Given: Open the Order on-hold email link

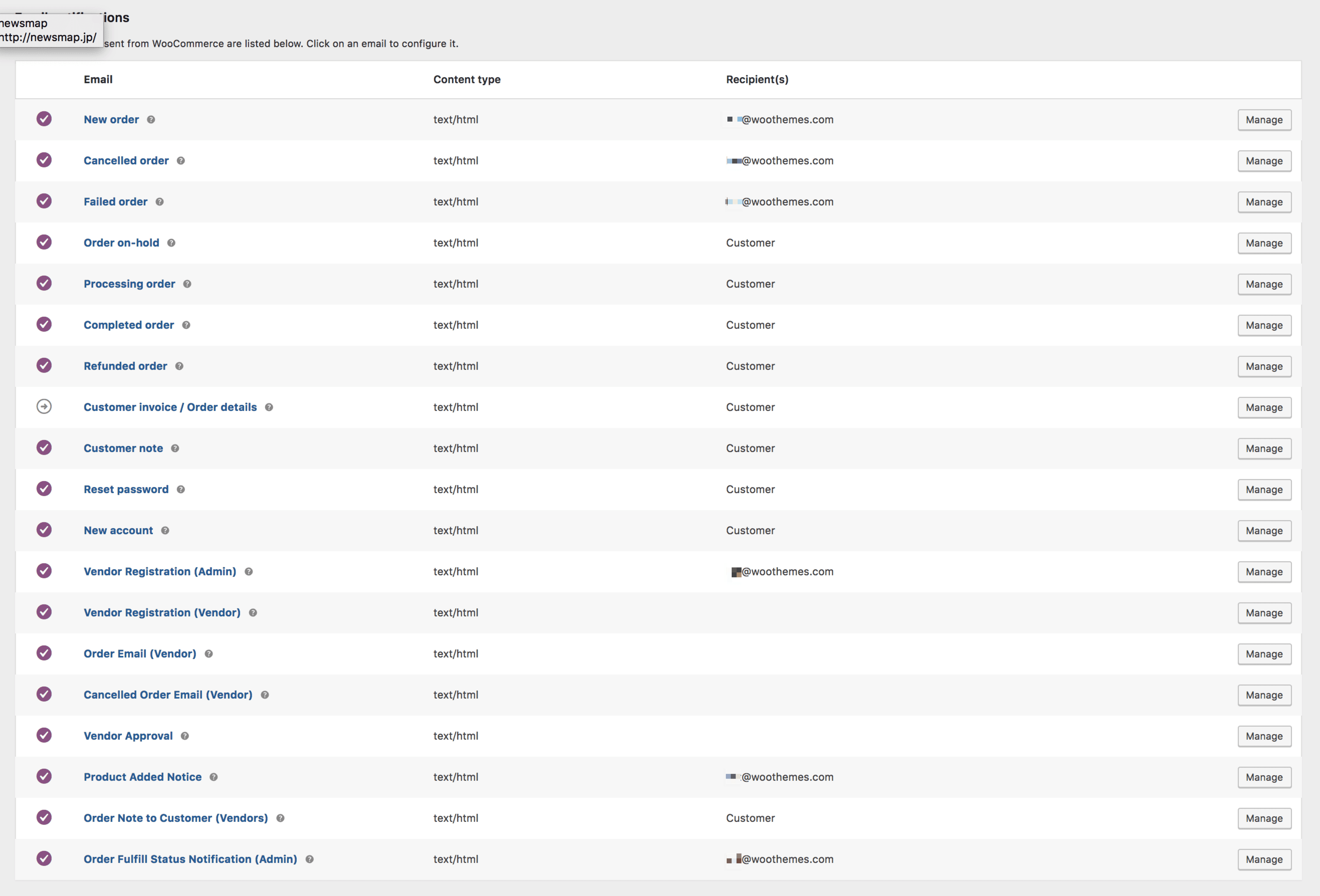Looking at the screenshot, I should (122, 243).
